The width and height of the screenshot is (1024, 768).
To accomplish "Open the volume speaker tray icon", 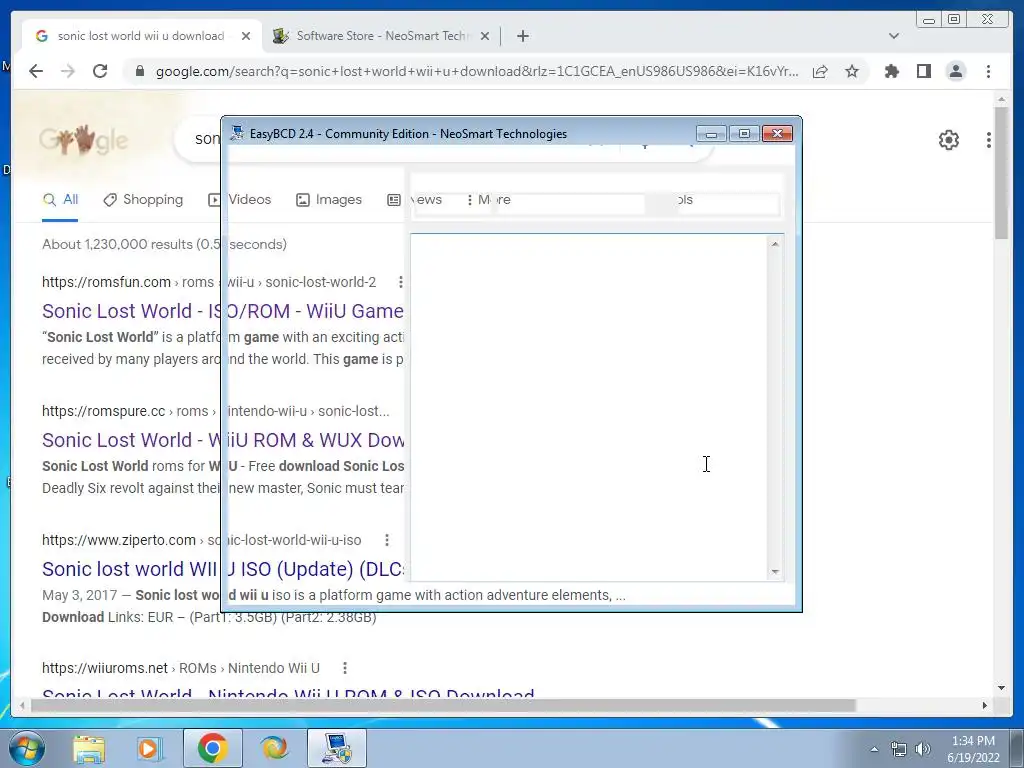I will point(923,749).
